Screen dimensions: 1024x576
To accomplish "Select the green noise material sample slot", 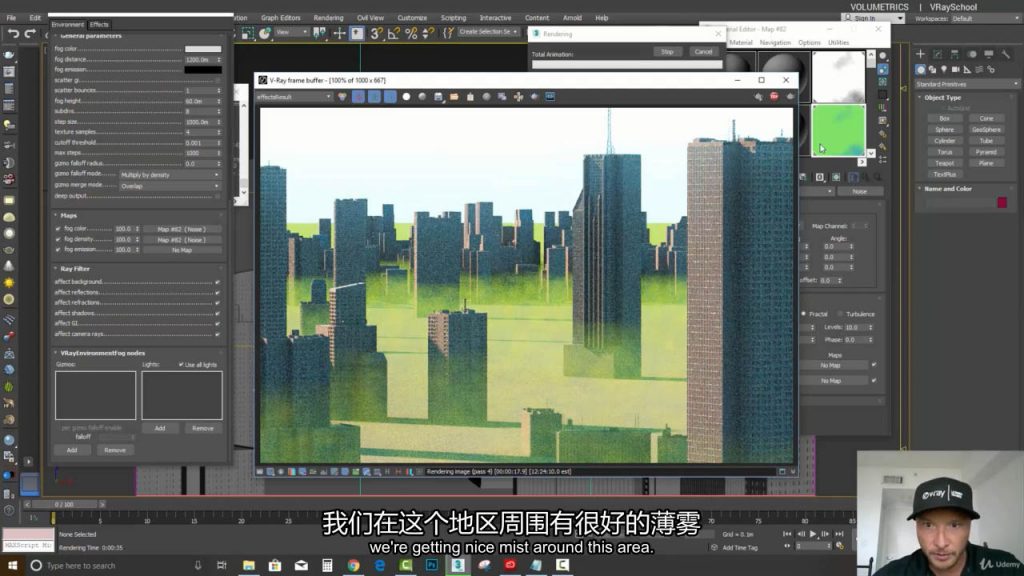I will point(838,131).
